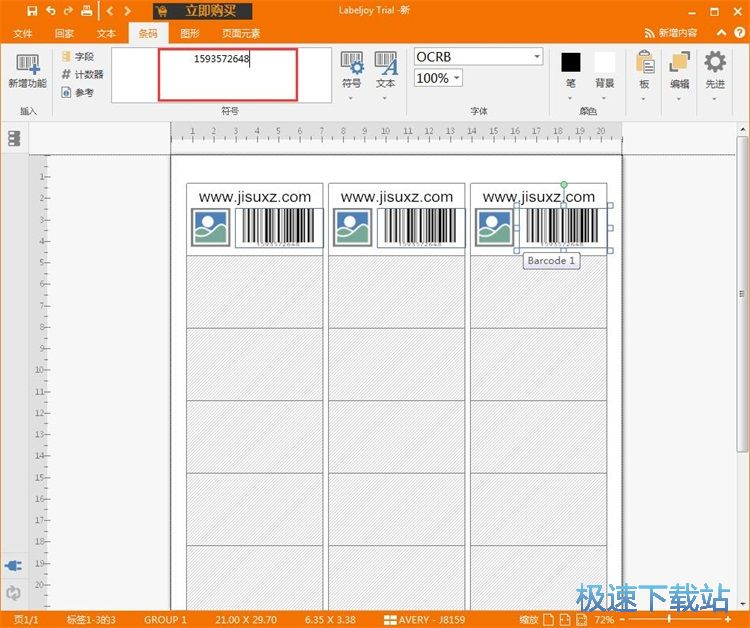Redo the last undone action

click(68, 11)
